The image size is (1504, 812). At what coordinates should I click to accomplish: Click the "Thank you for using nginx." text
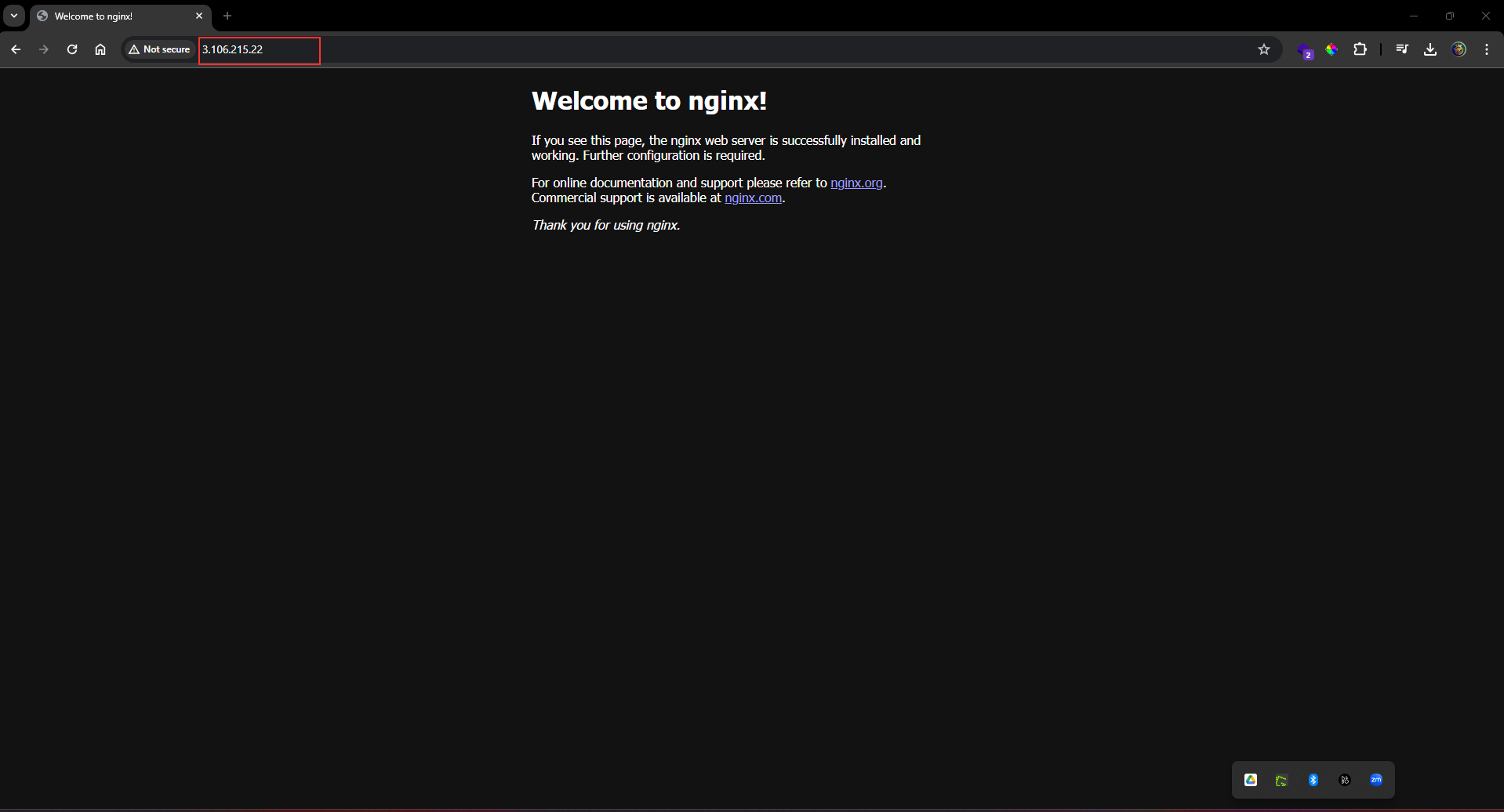tap(606, 225)
